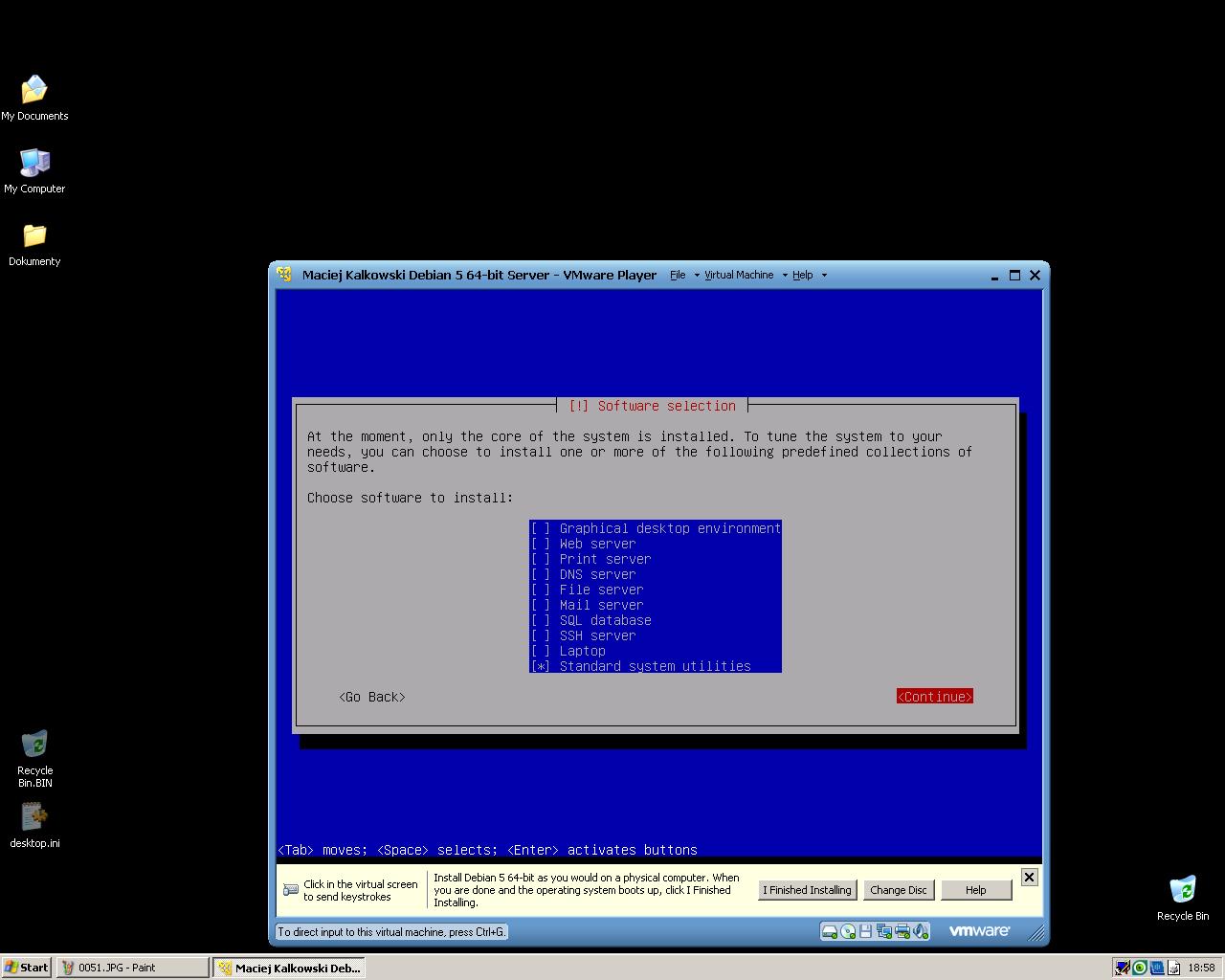
Task: Toggle the SSH server checkbox
Action: coord(541,635)
